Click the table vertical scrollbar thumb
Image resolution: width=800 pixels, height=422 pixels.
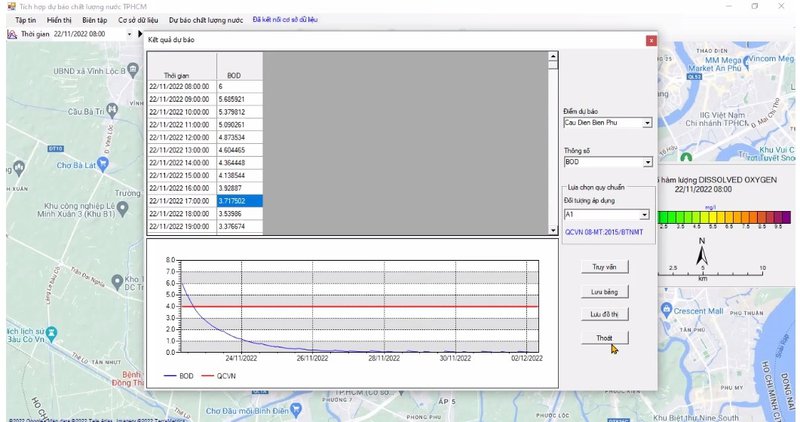tap(553, 65)
